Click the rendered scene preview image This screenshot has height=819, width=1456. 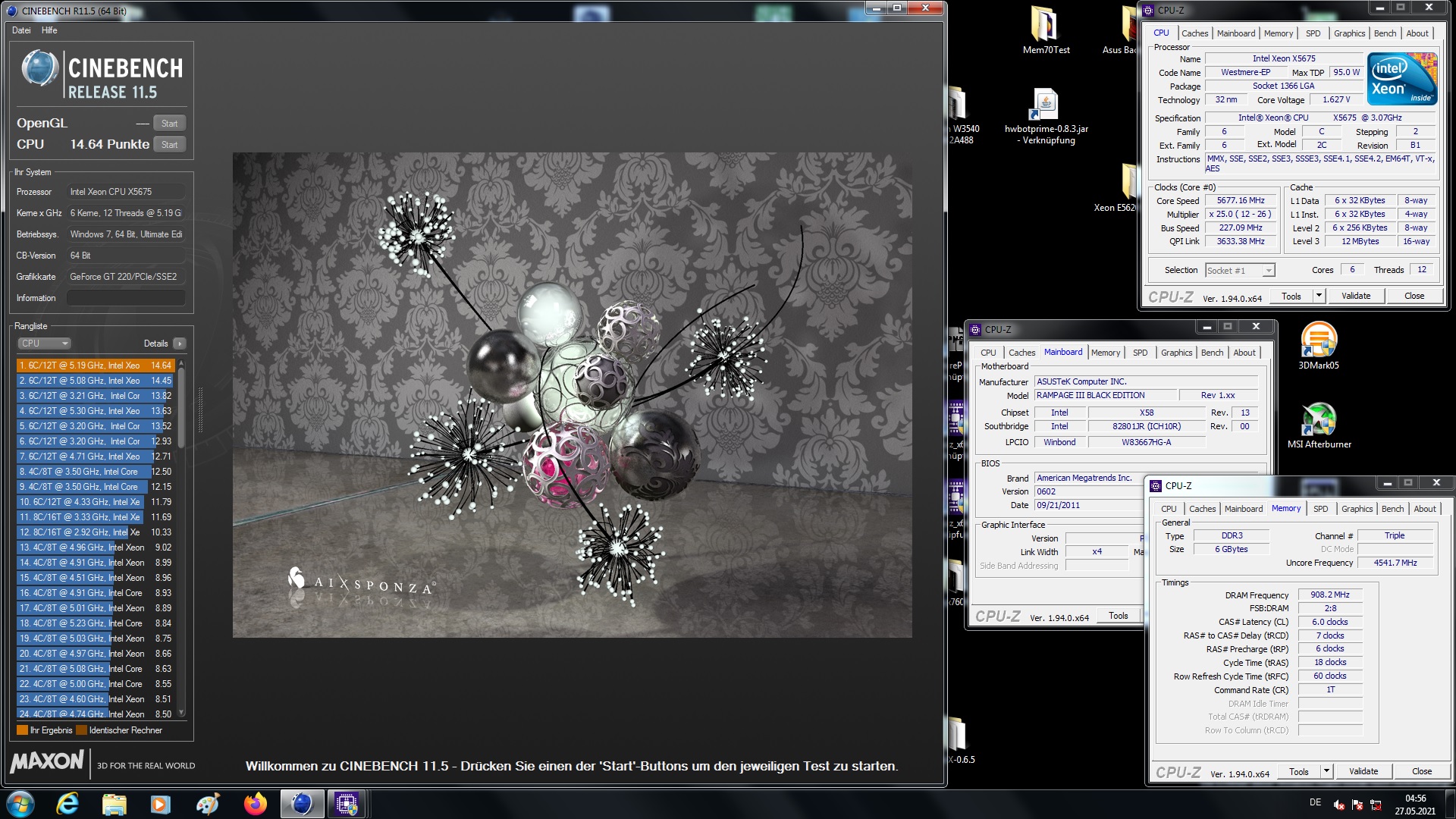tap(572, 395)
